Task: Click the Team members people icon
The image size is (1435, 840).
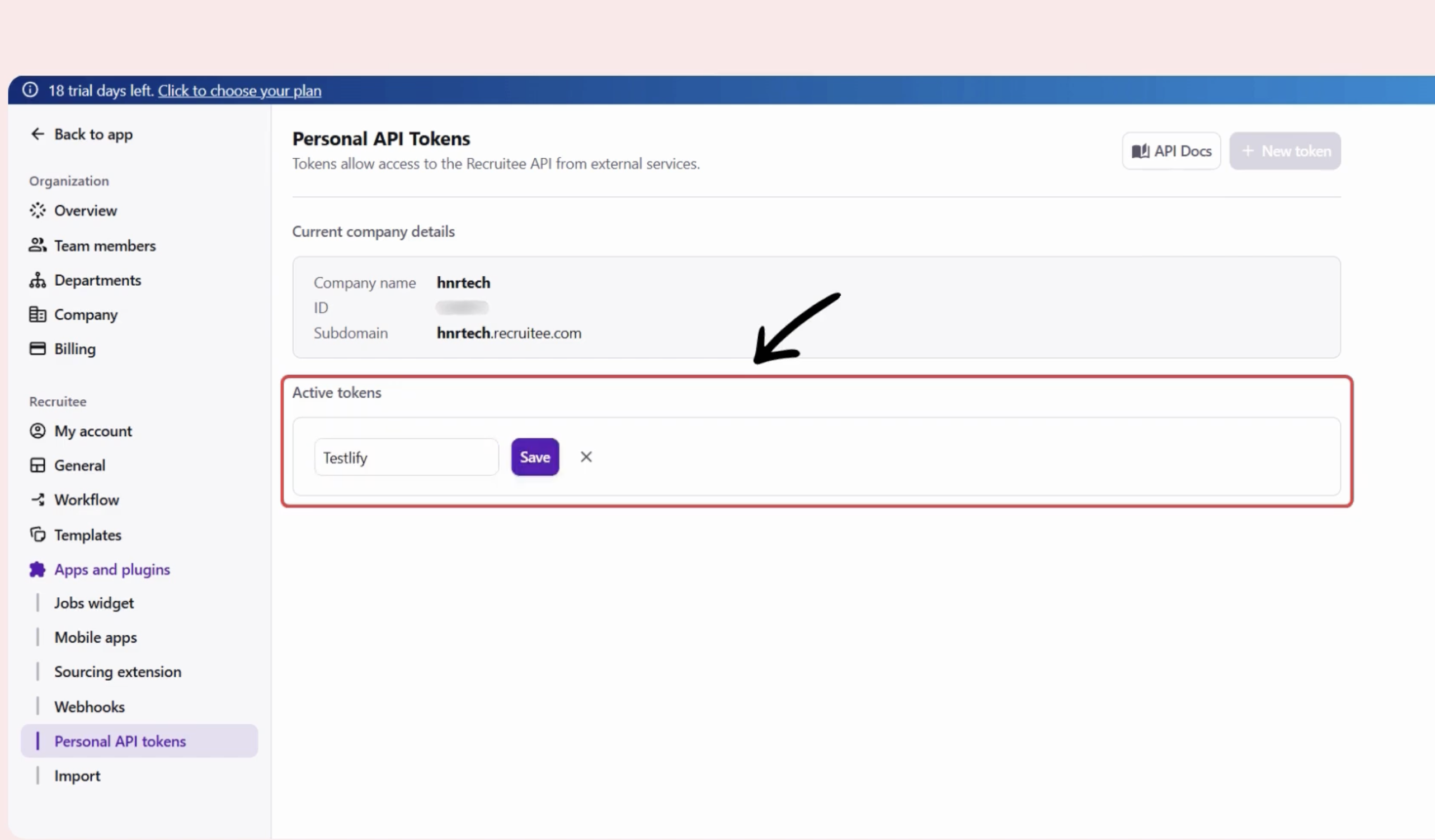Action: point(37,246)
